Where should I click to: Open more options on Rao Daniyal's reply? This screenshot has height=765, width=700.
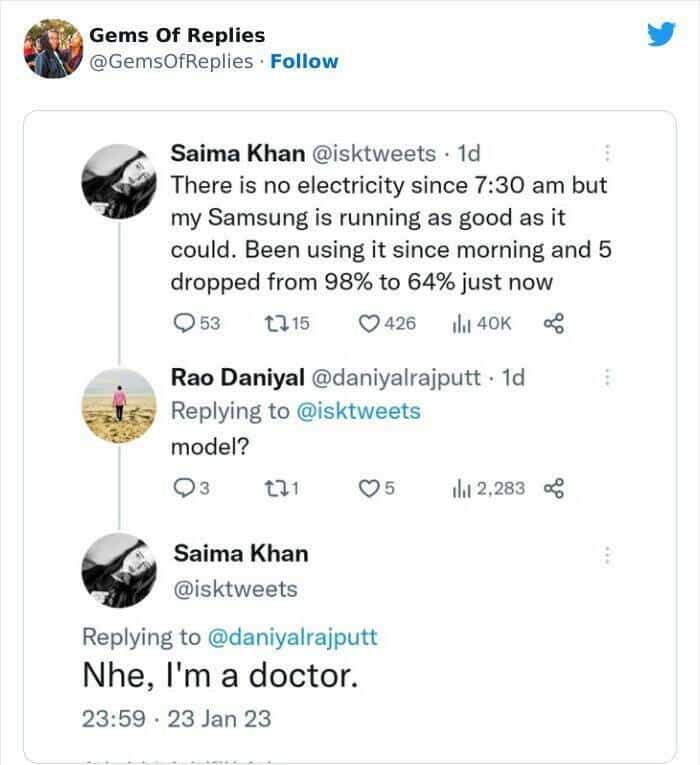pyautogui.click(x=607, y=378)
